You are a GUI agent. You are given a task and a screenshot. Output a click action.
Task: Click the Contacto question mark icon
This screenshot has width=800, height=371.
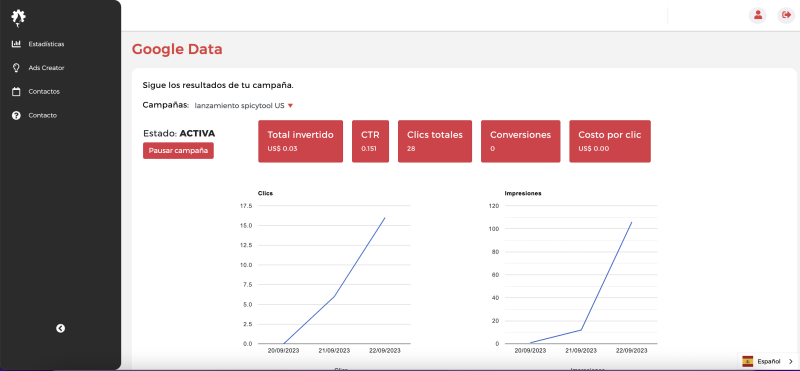[x=16, y=115]
